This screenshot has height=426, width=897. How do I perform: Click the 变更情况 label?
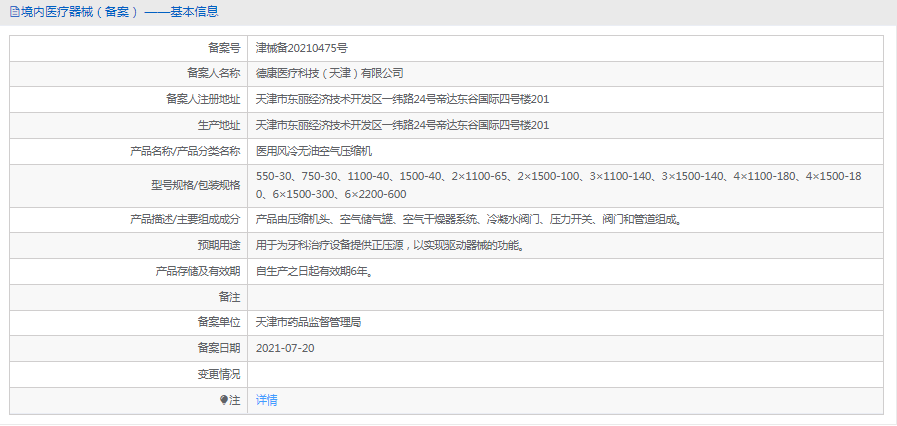[x=219, y=375]
